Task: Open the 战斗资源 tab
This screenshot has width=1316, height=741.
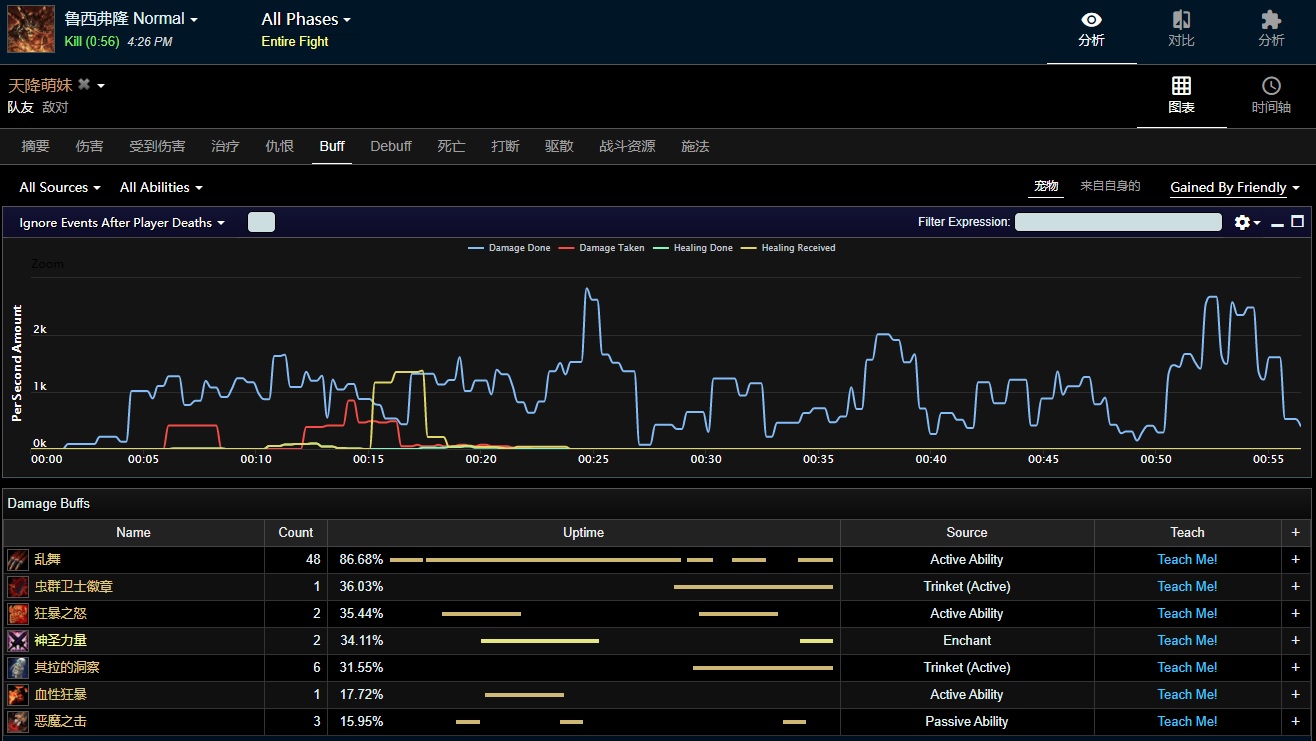Action: click(x=627, y=146)
